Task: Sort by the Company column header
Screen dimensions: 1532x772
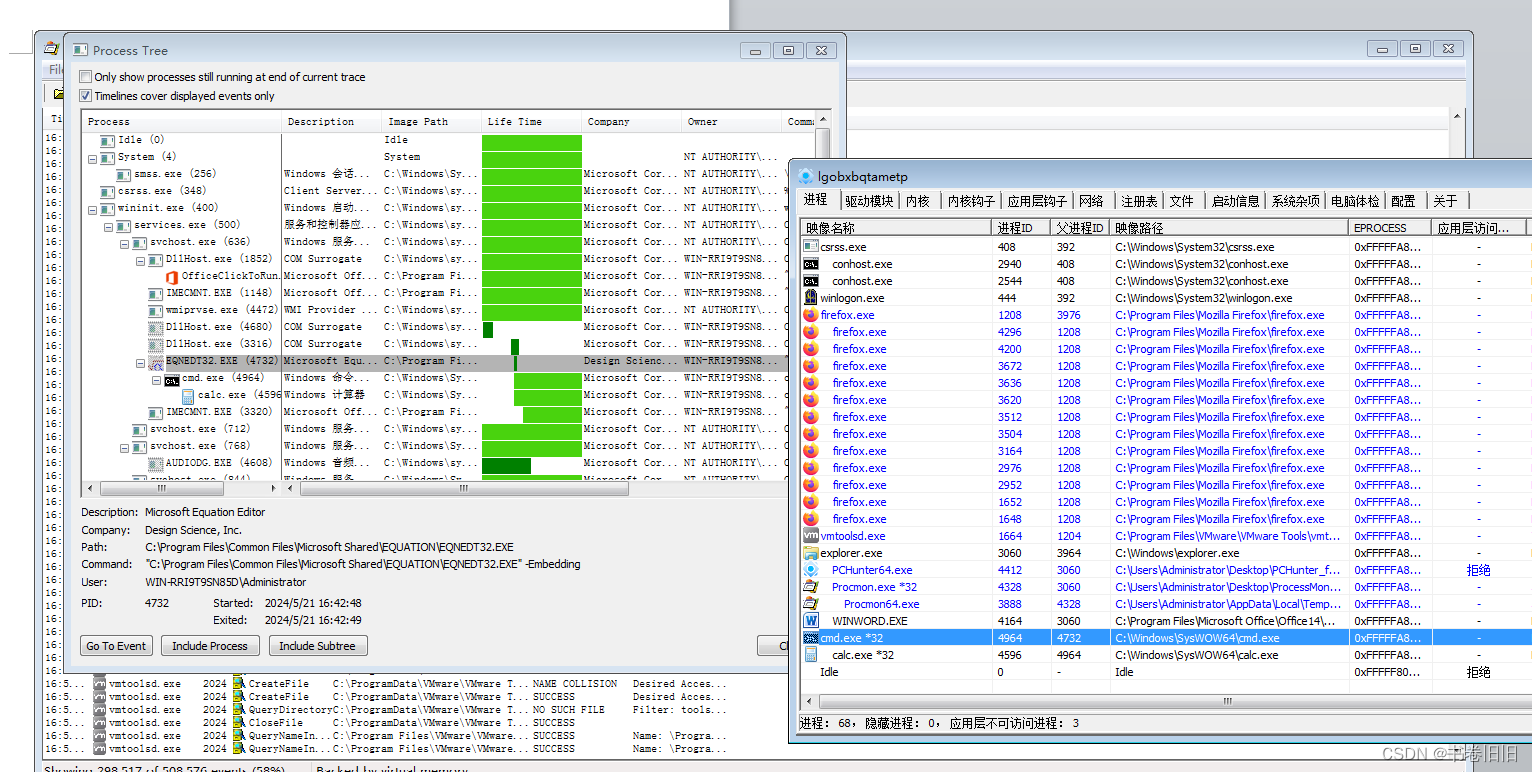Action: [632, 122]
